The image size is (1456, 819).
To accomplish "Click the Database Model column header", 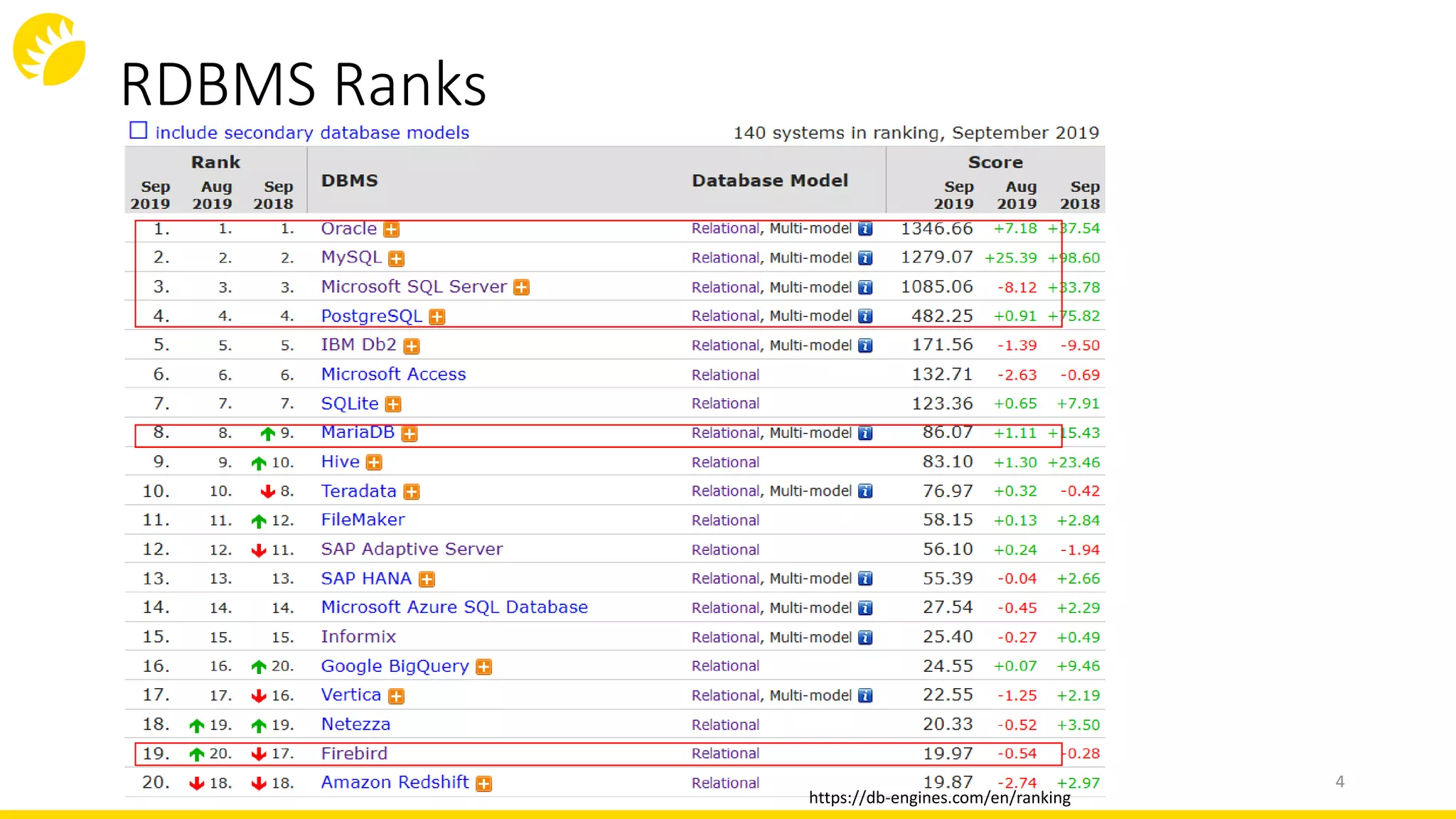I will pyautogui.click(x=770, y=181).
